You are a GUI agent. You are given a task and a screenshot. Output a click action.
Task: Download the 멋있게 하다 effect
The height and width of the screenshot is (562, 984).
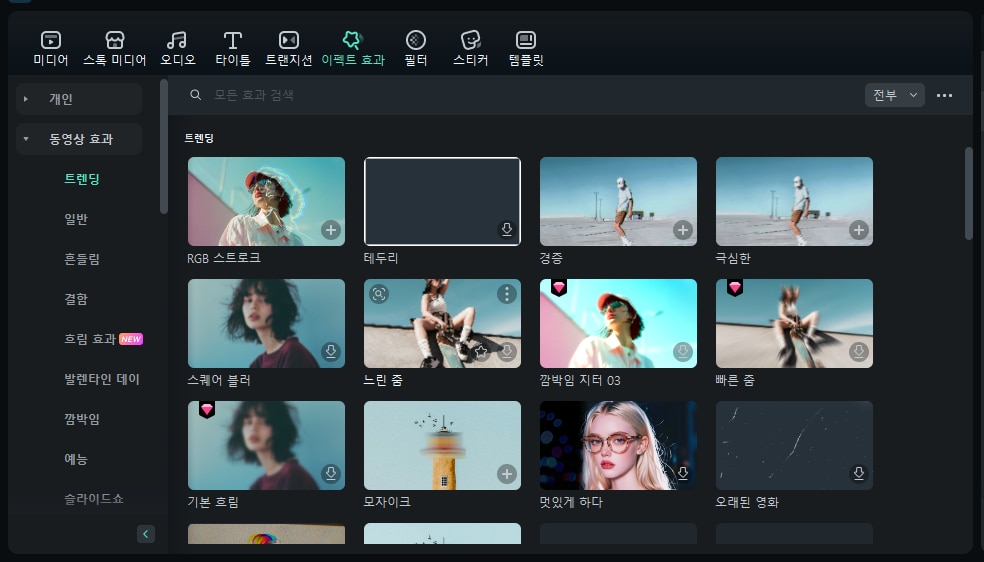(683, 474)
